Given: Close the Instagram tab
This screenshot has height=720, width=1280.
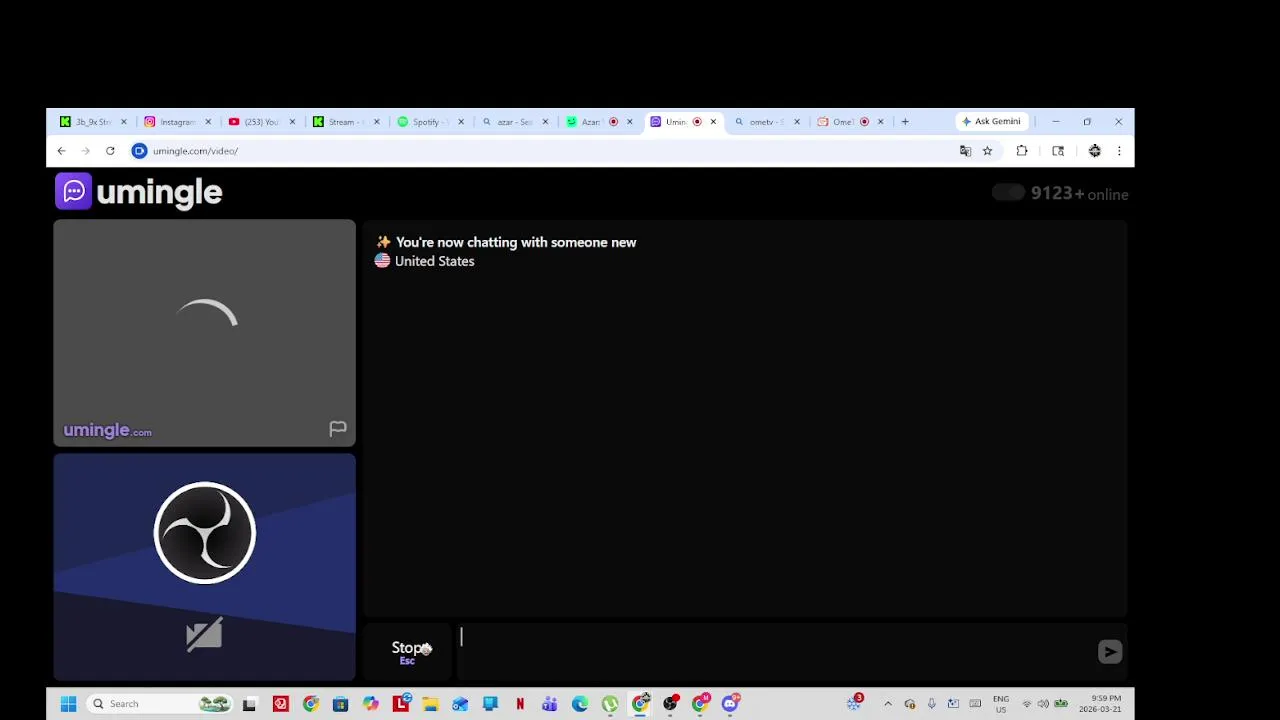Looking at the screenshot, I should coord(208,122).
